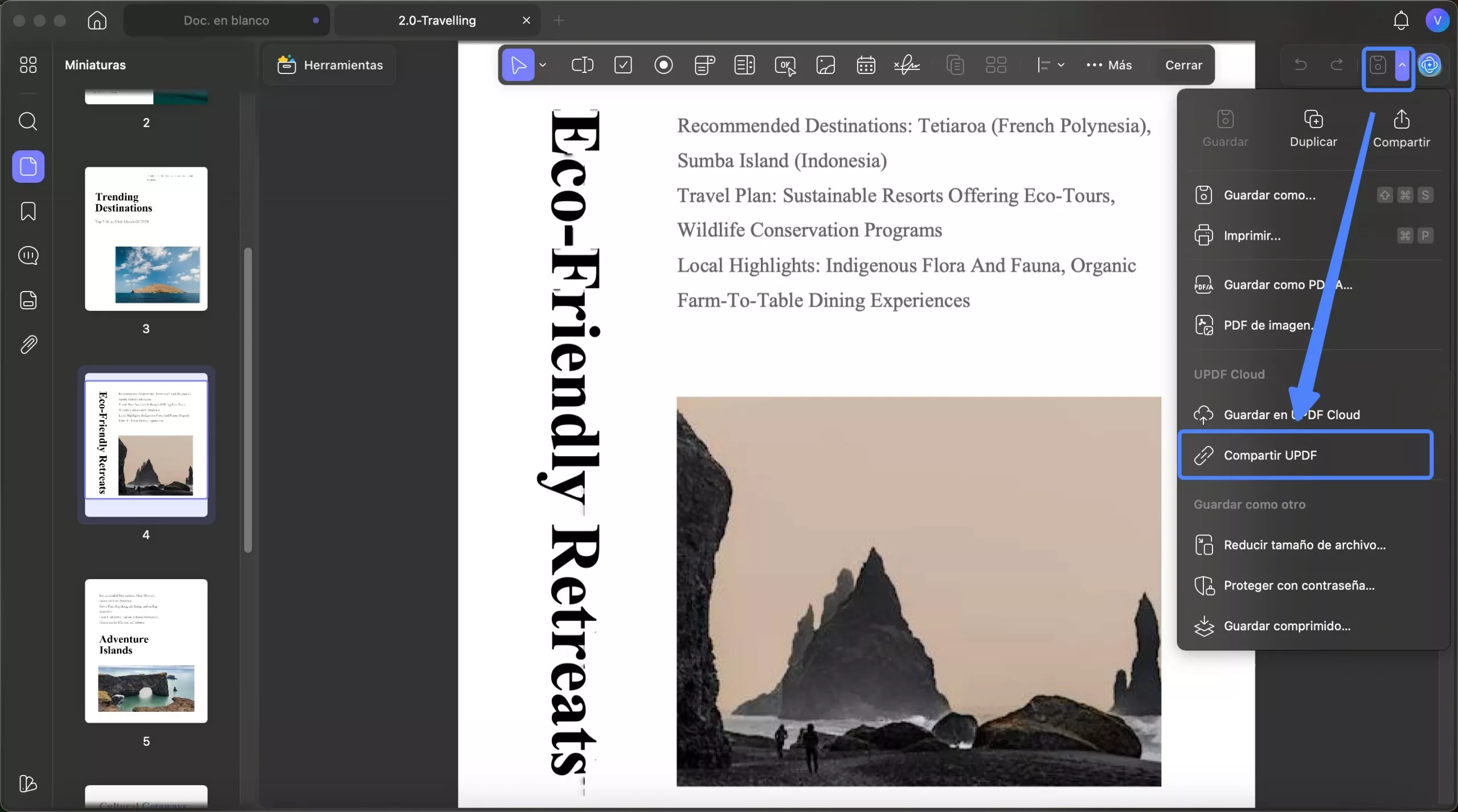Select page 3 Trending Destinations thumbnail
The width and height of the screenshot is (1458, 812).
[x=146, y=239]
